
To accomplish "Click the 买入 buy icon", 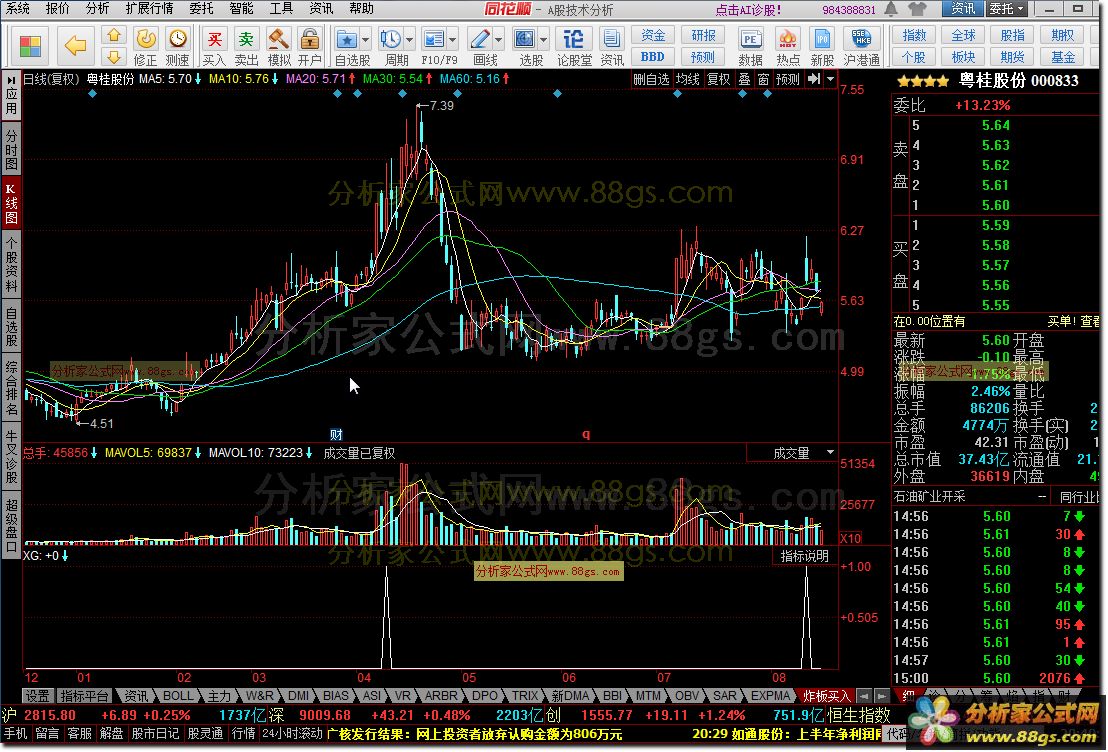I will coord(214,47).
